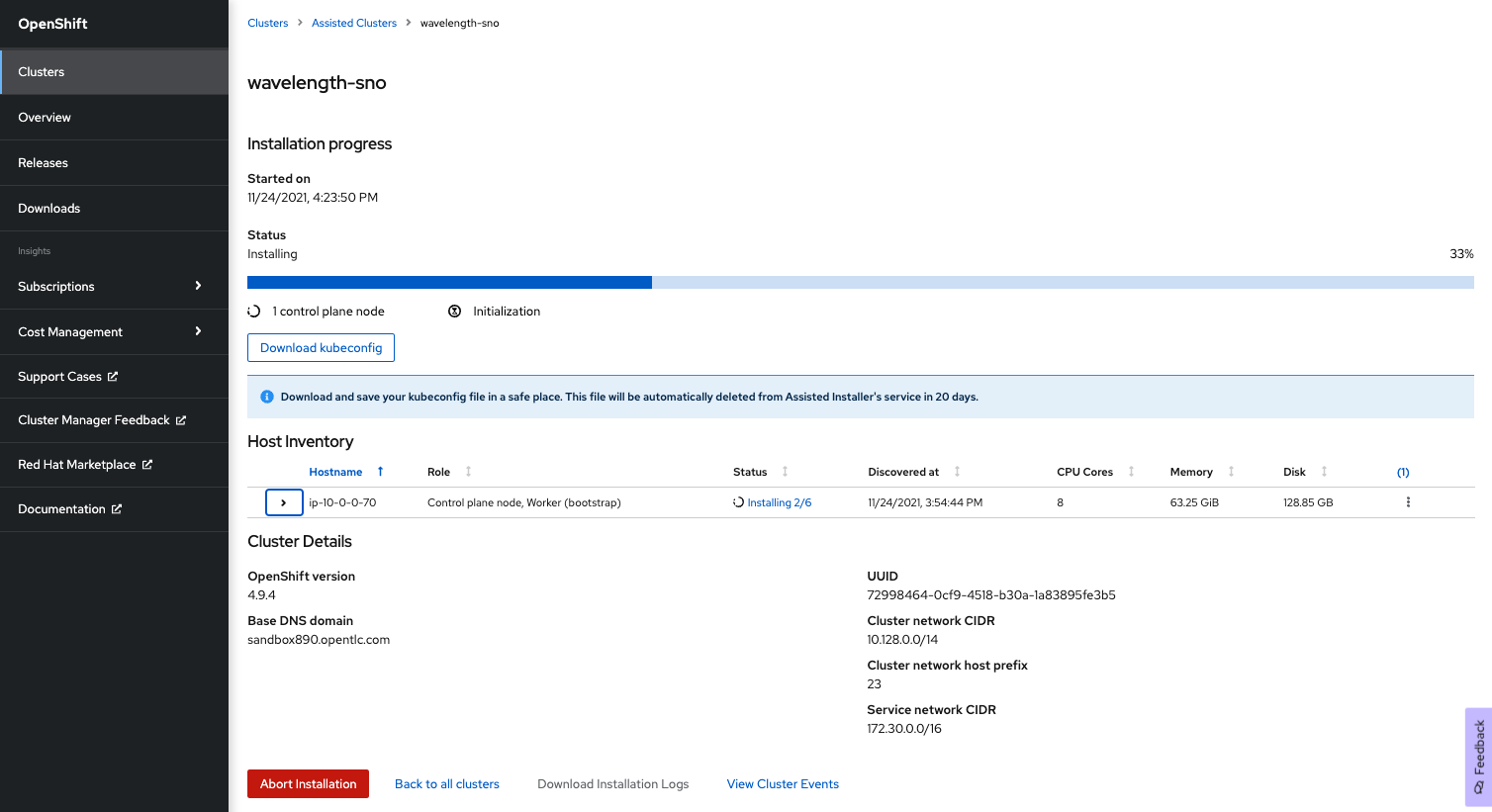1492x812 pixels.
Task: Click the installation progress bar
Action: [x=861, y=282]
